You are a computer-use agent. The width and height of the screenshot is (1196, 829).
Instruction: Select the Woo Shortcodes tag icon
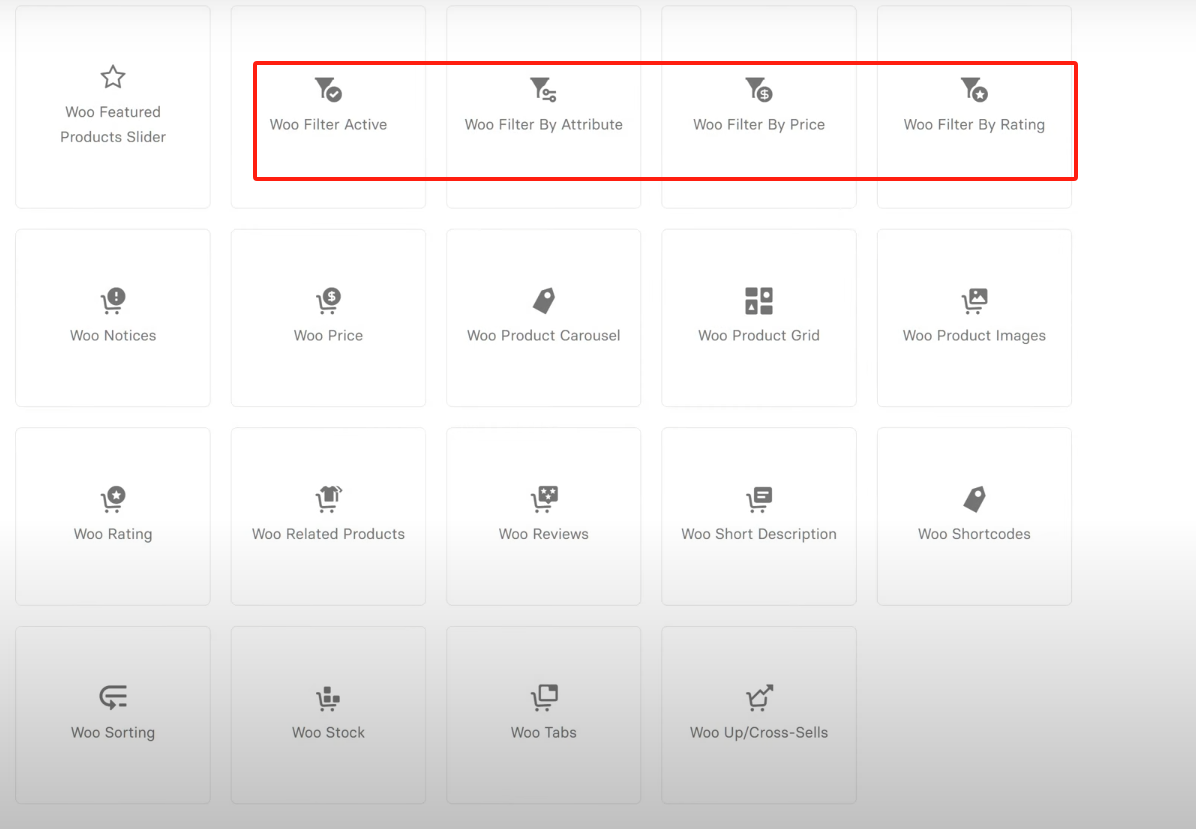(974, 498)
